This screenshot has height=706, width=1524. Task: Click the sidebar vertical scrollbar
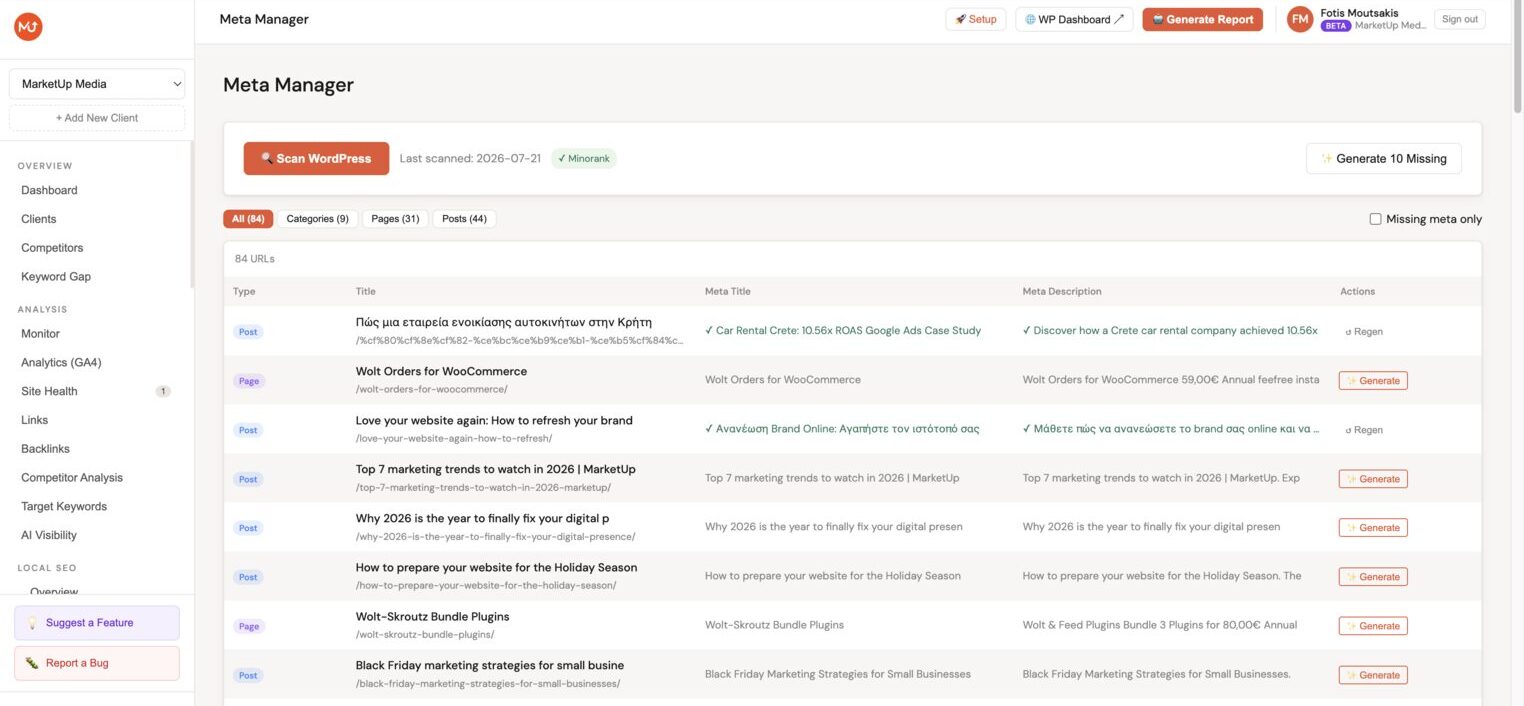[x=192, y=215]
